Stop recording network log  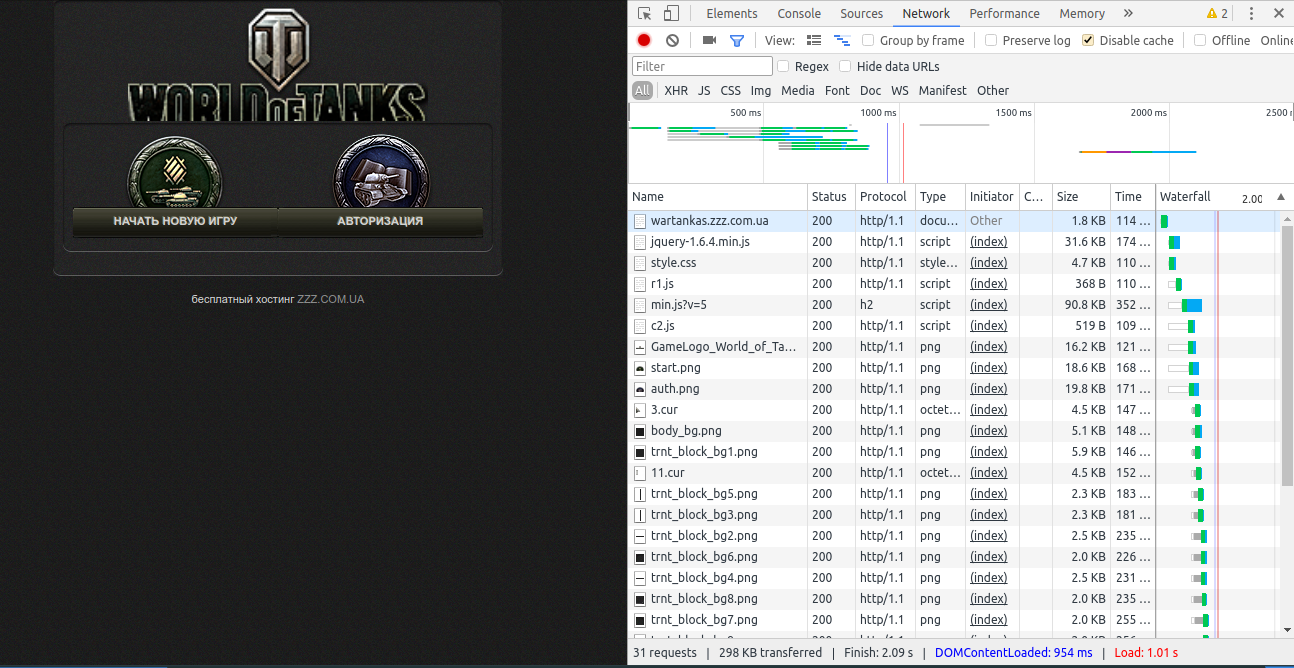pos(644,40)
